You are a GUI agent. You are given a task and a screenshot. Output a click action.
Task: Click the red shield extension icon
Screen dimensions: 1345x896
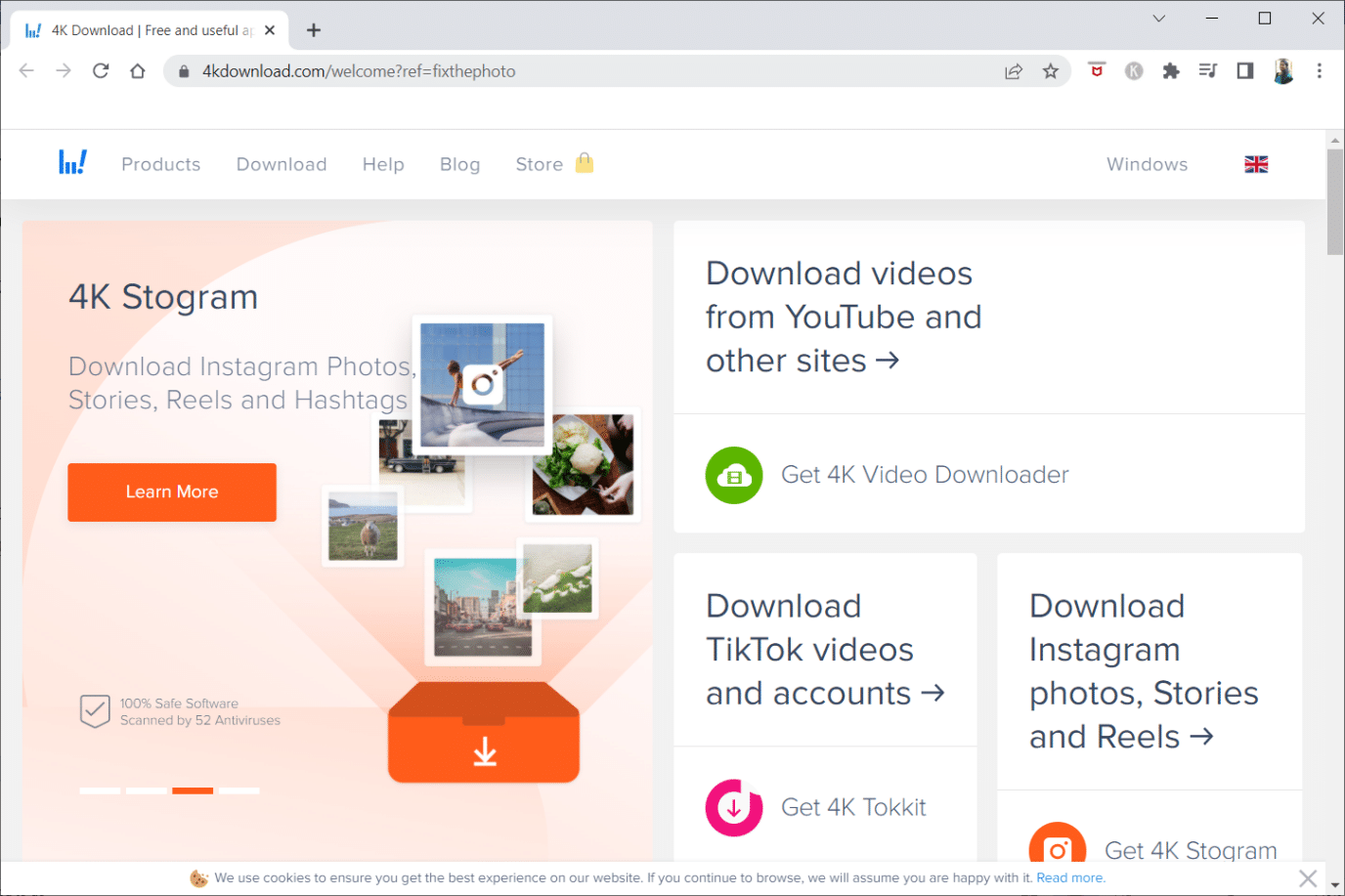pyautogui.click(x=1097, y=70)
